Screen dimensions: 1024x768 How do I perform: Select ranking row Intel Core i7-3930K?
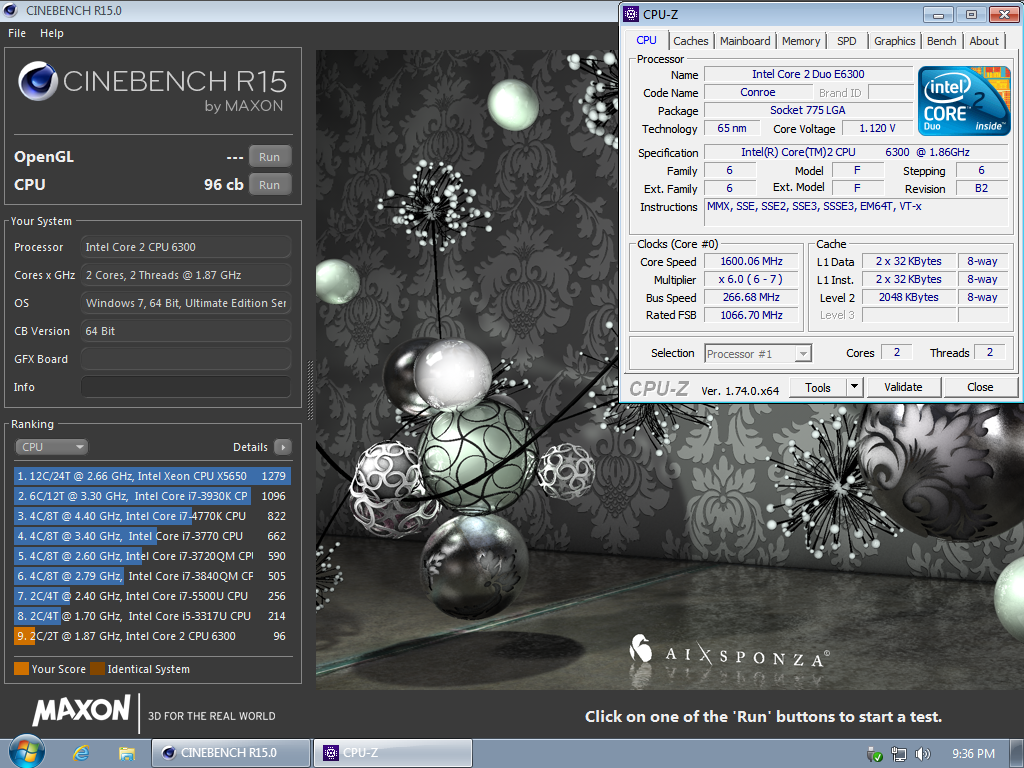click(152, 496)
